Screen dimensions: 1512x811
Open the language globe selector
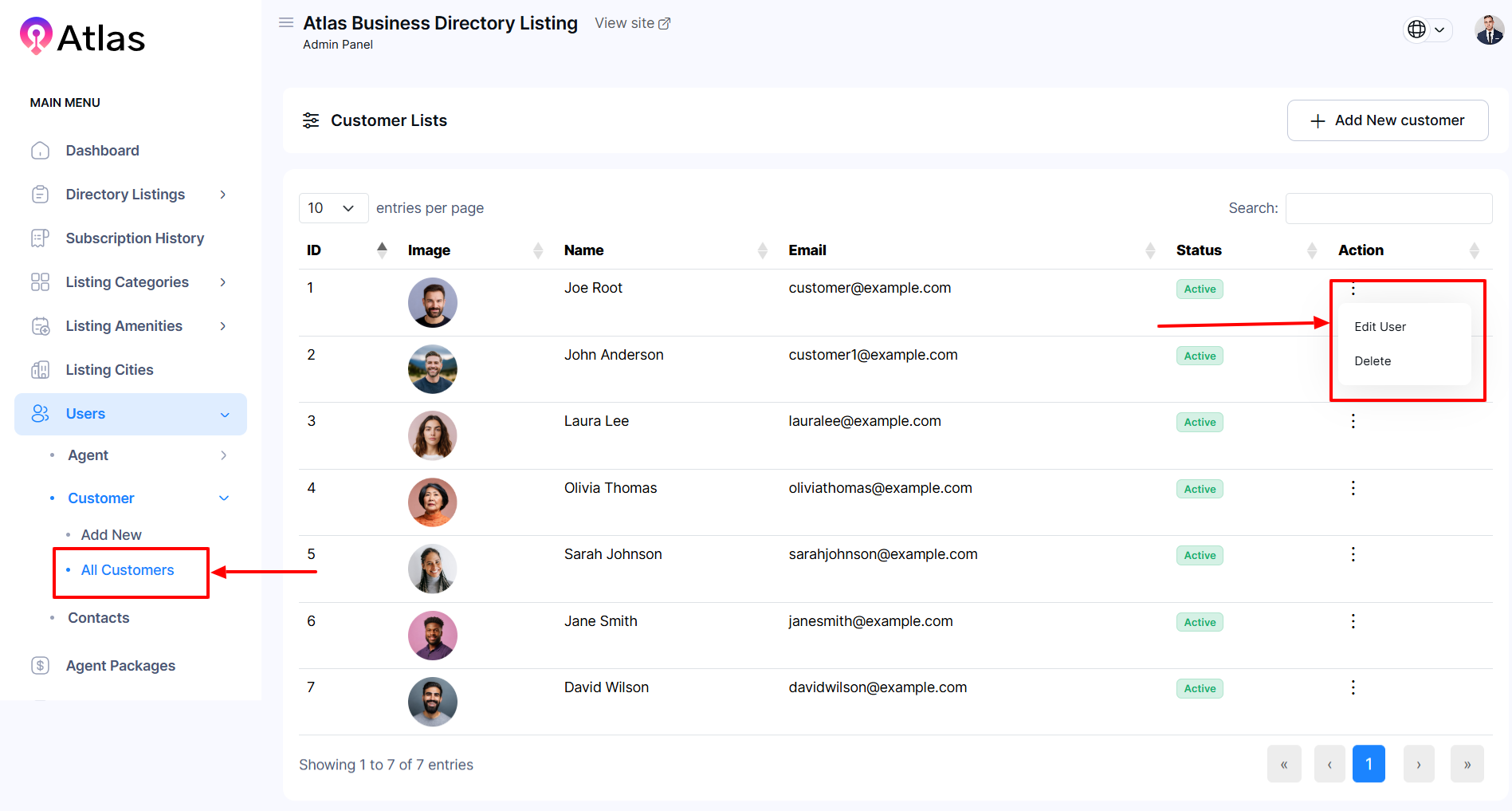tap(1426, 30)
